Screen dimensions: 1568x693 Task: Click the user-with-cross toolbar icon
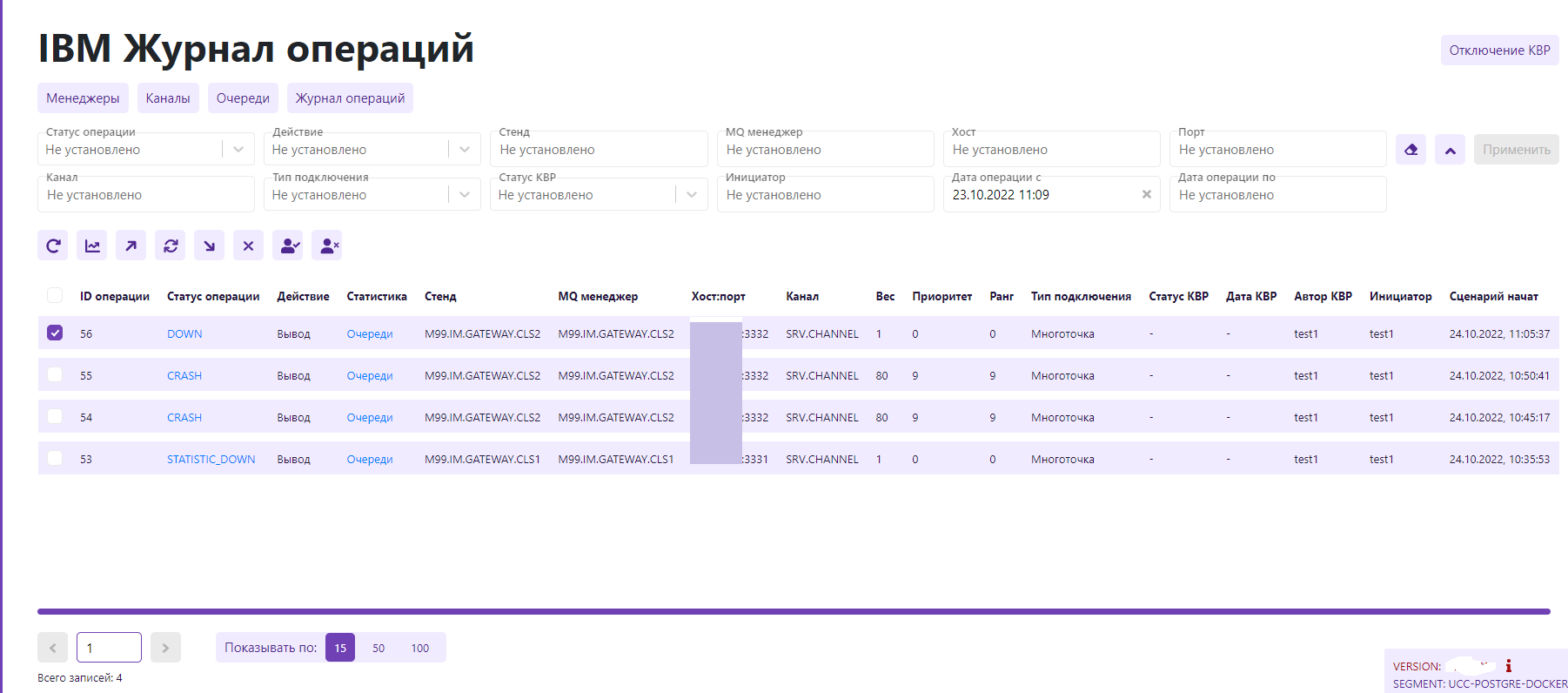[x=327, y=246]
